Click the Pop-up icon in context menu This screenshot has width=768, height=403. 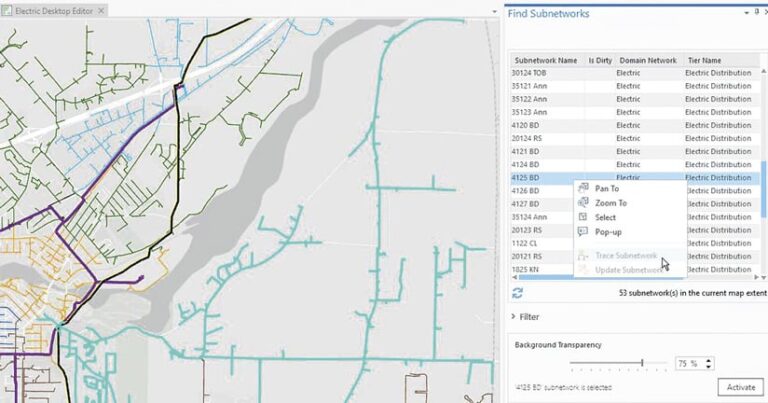(583, 232)
